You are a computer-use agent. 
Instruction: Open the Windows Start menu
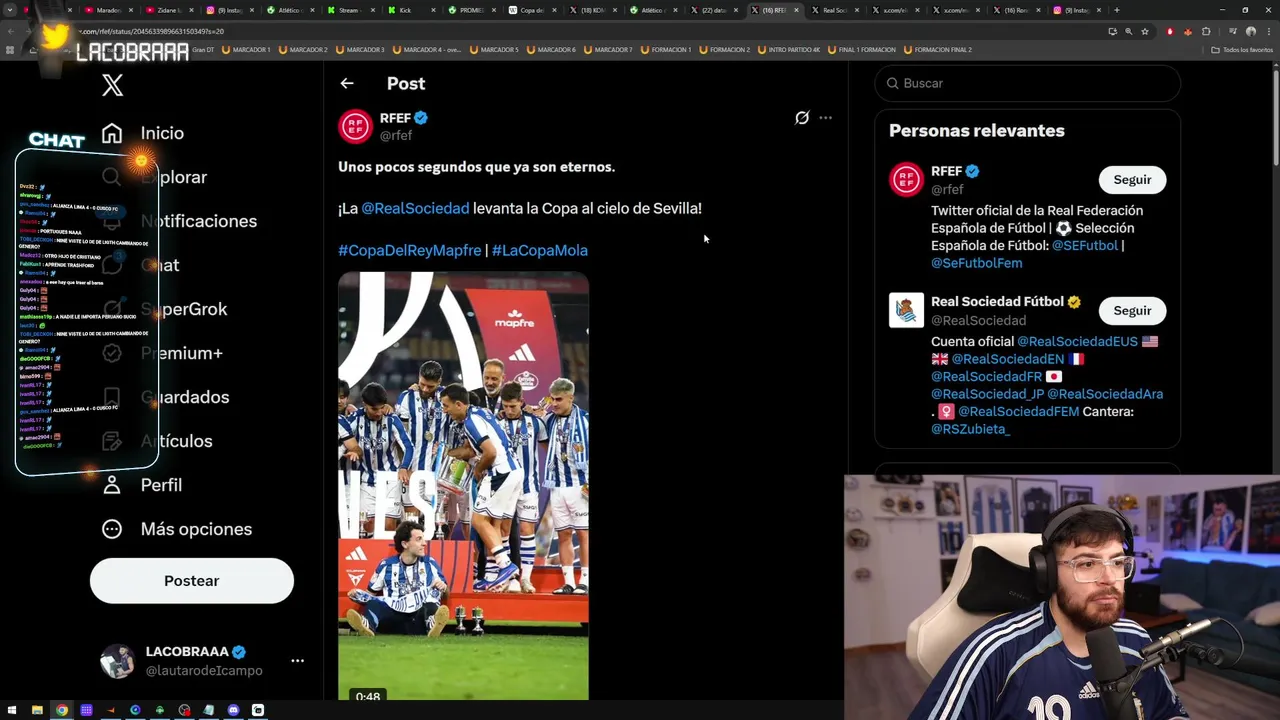[12, 710]
